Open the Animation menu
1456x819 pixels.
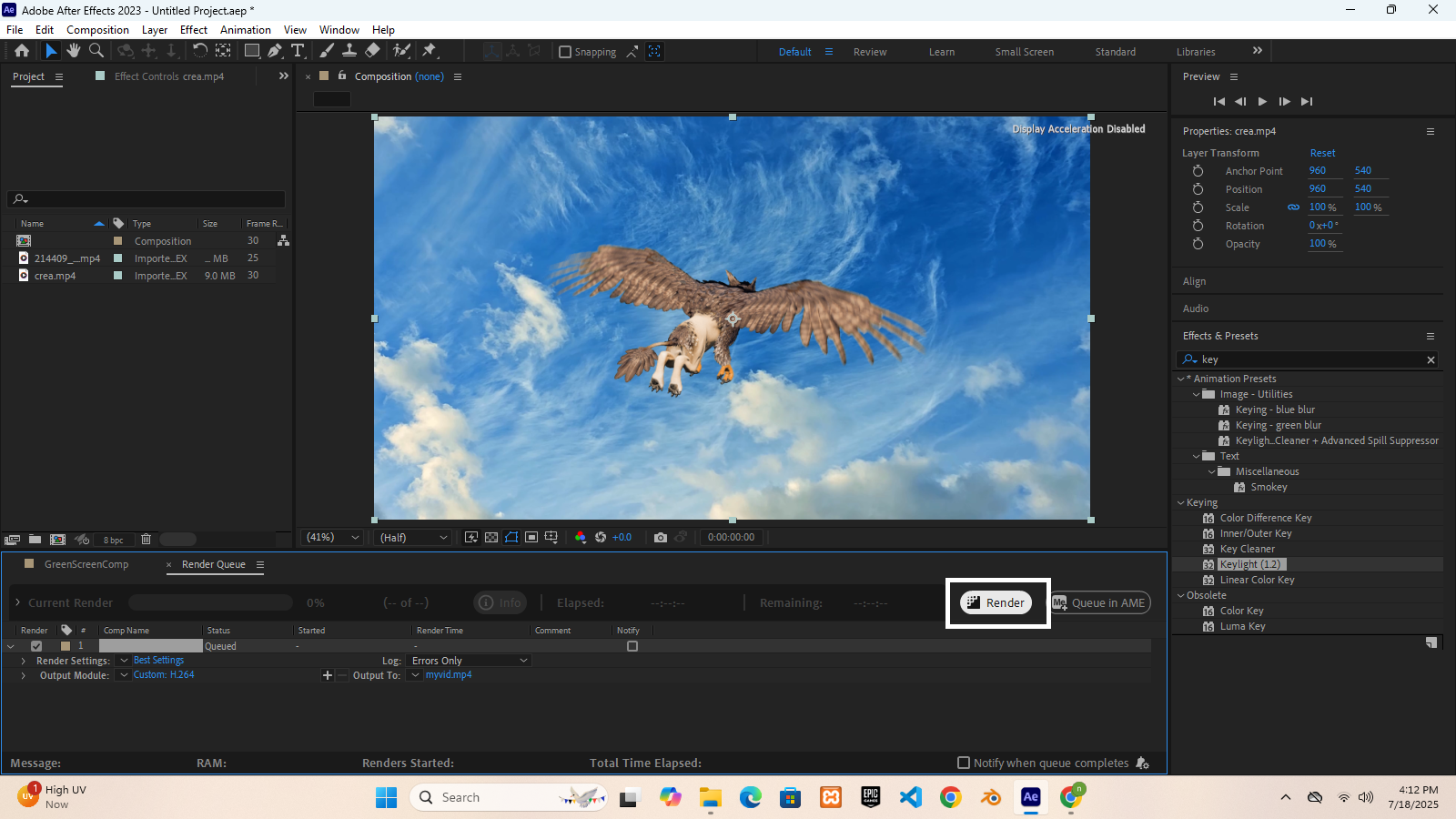click(246, 30)
